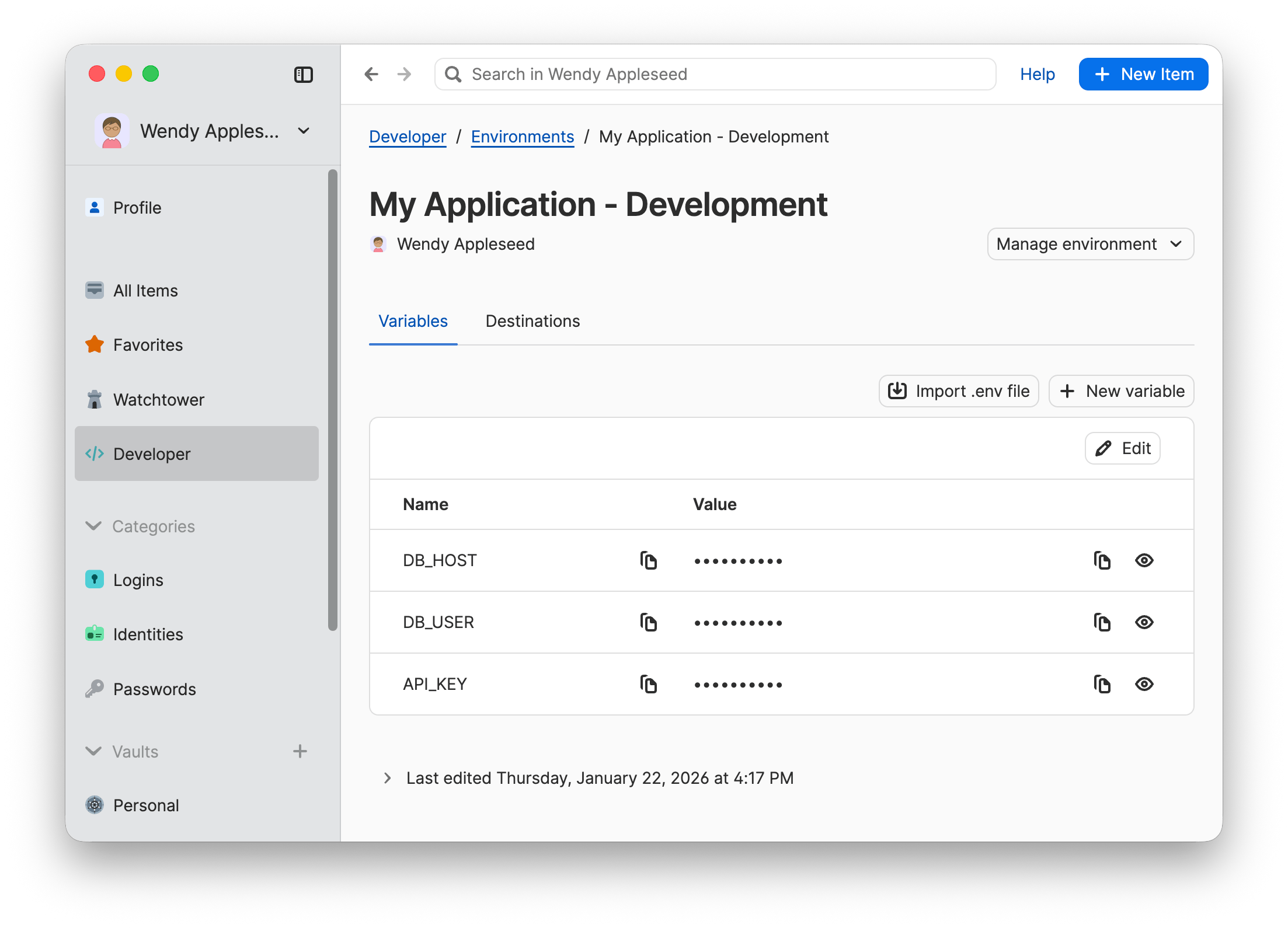Reveal the DB_HOST value

pyautogui.click(x=1144, y=560)
